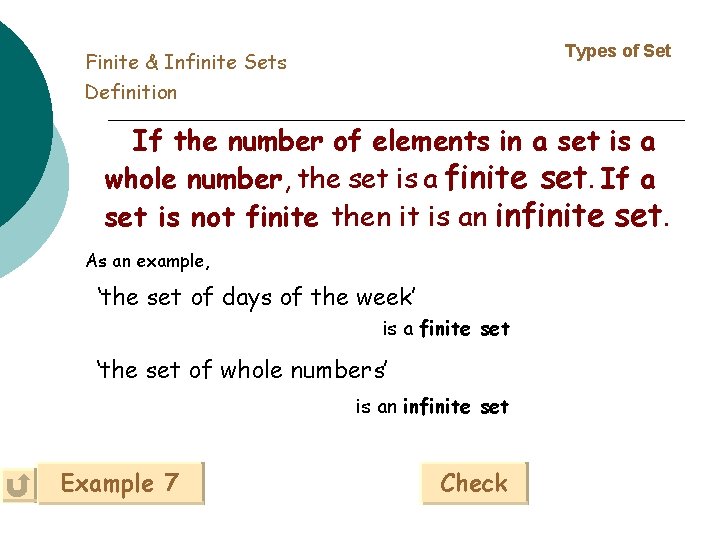Click the 'is an infinite set' answer text
Image resolution: width=720 pixels, height=540 pixels.
[x=432, y=407]
